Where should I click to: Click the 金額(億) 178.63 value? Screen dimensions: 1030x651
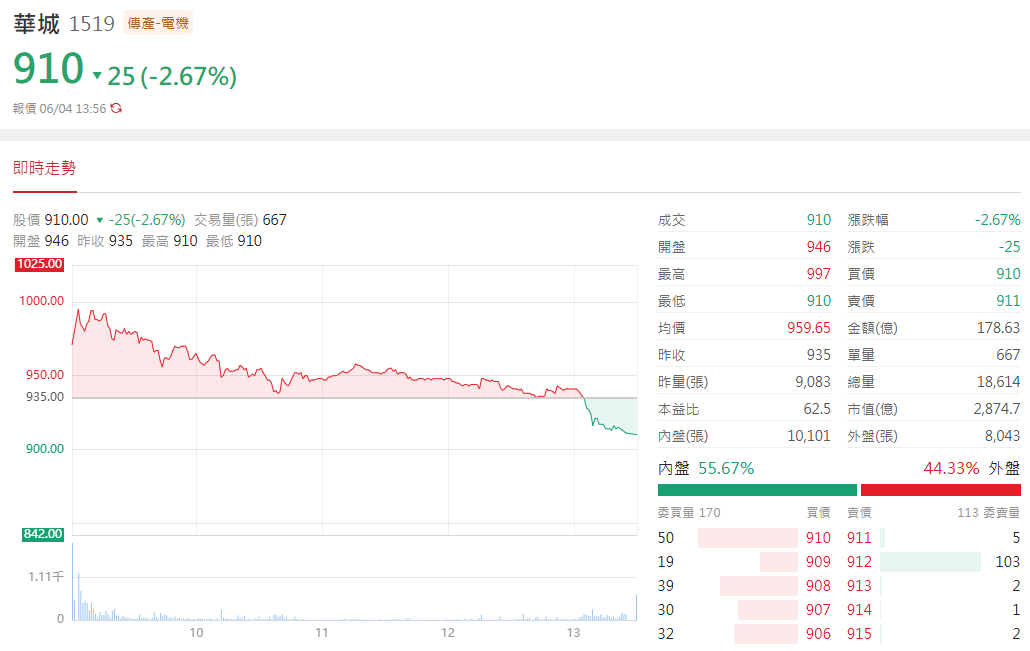pos(998,328)
